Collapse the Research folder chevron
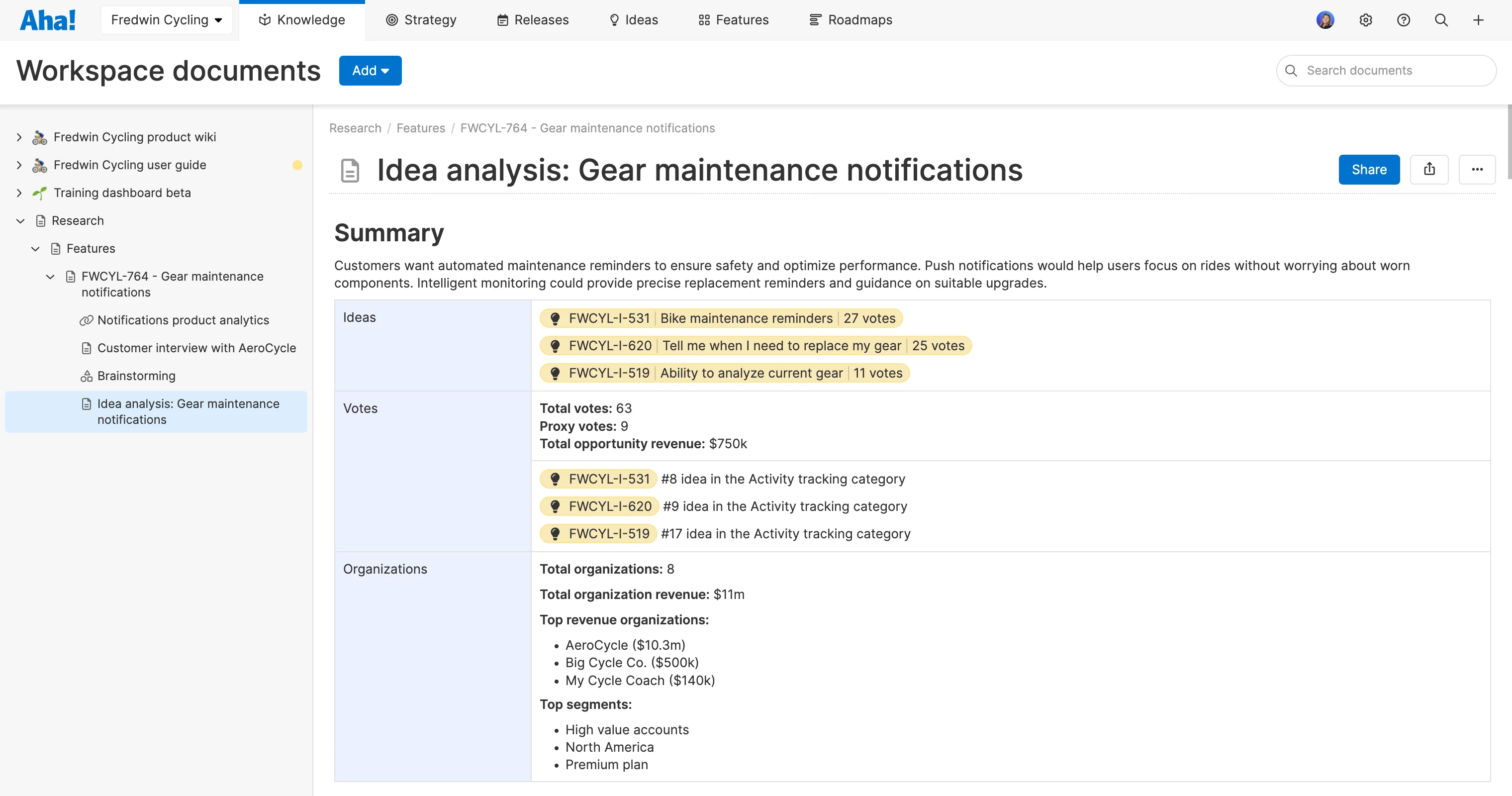This screenshot has height=796, width=1512. coord(20,221)
